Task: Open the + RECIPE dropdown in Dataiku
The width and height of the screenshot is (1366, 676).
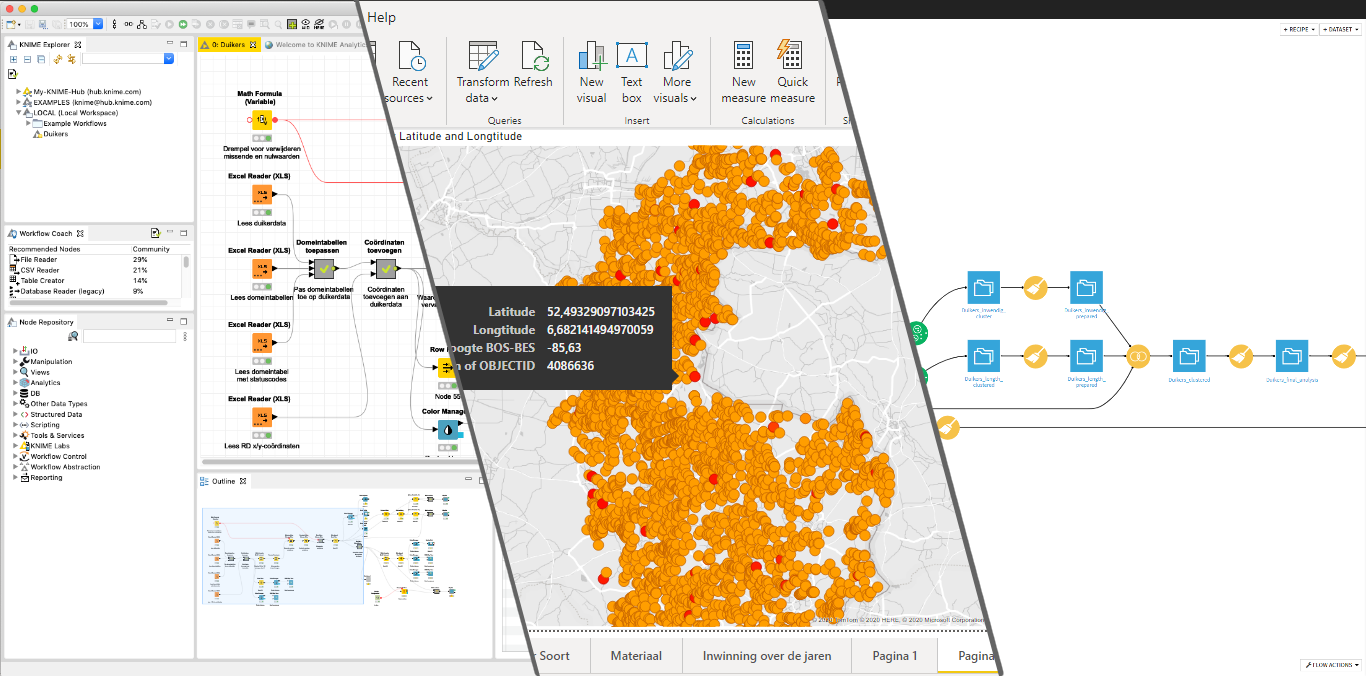Action: [x=1300, y=30]
